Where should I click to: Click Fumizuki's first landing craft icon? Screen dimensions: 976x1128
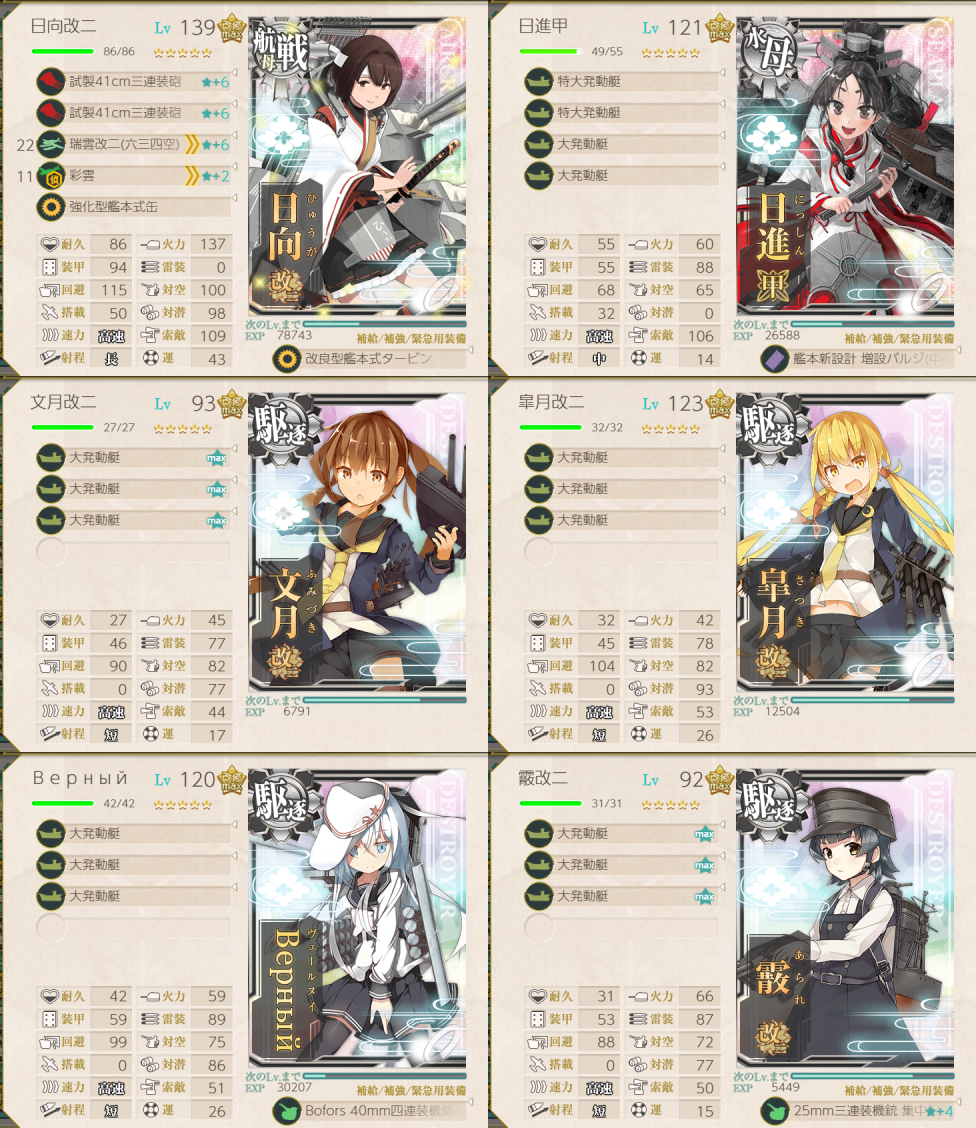pyautogui.click(x=50, y=458)
